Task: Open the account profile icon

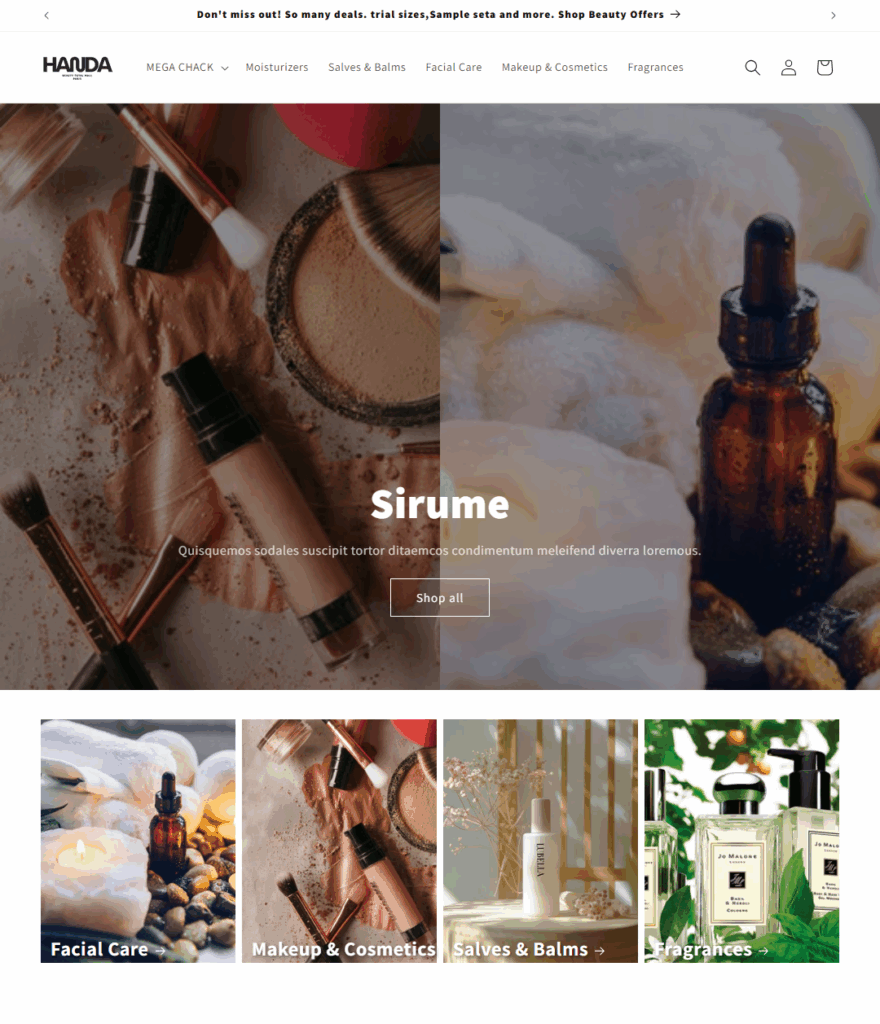Action: coord(789,67)
